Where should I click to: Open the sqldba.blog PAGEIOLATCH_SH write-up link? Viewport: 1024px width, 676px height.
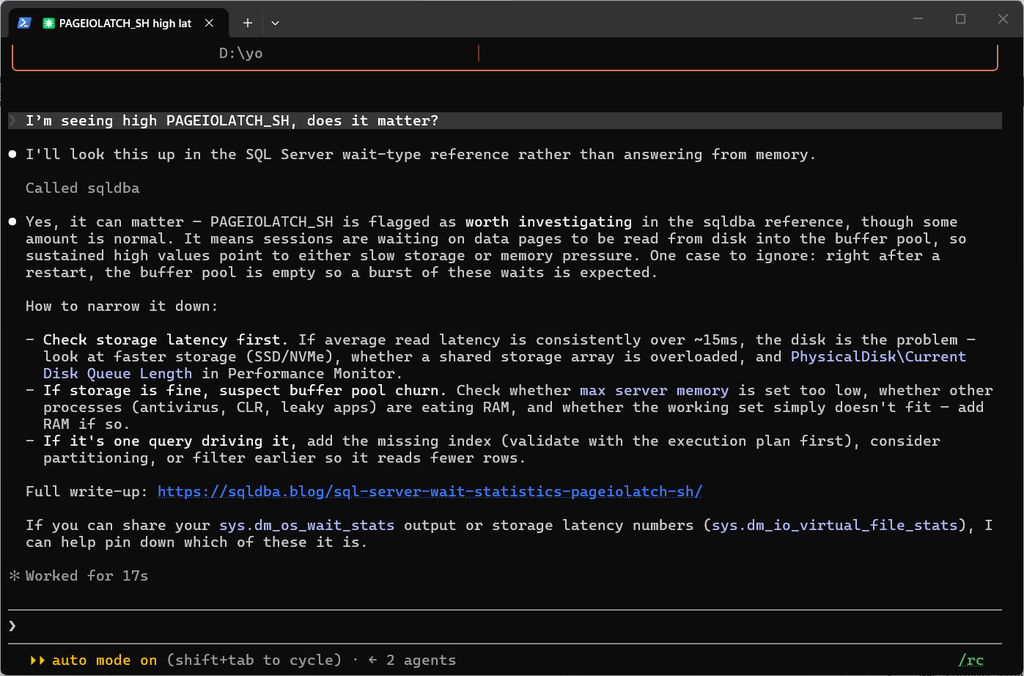(x=430, y=491)
